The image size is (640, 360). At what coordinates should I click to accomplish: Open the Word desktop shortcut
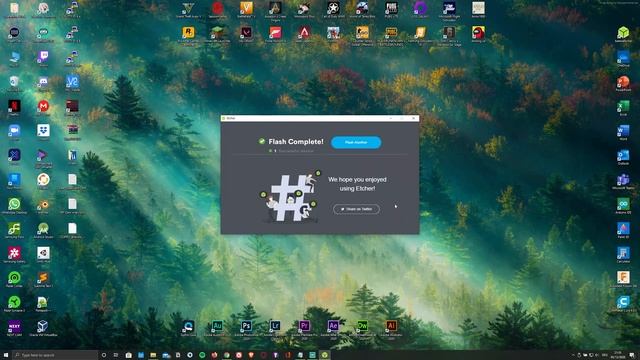pyautogui.click(x=623, y=132)
